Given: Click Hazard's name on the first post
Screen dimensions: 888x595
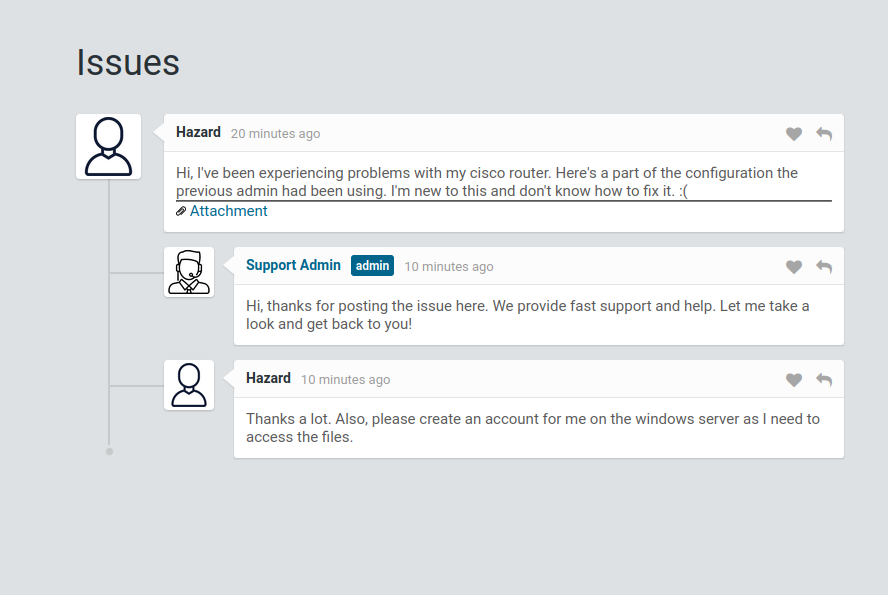Looking at the screenshot, I should [x=198, y=132].
